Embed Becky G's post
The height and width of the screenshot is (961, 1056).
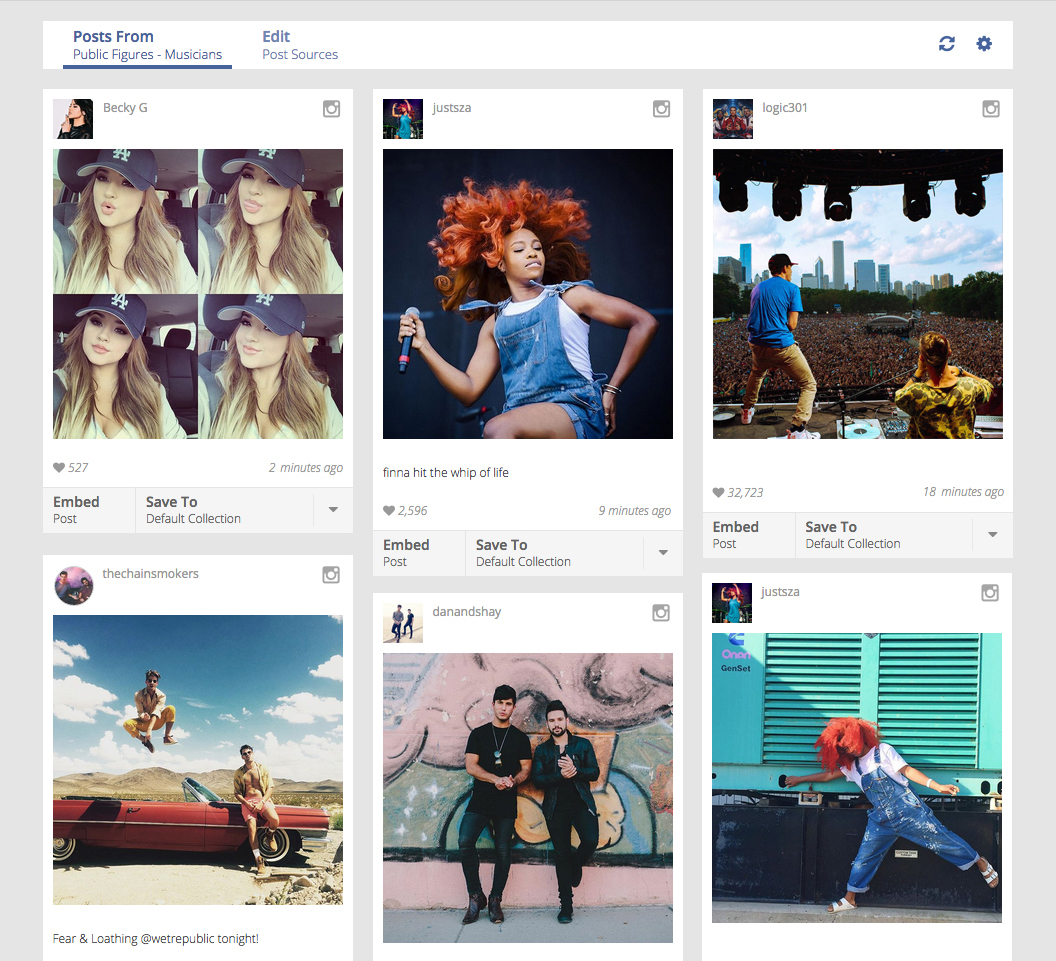87,510
